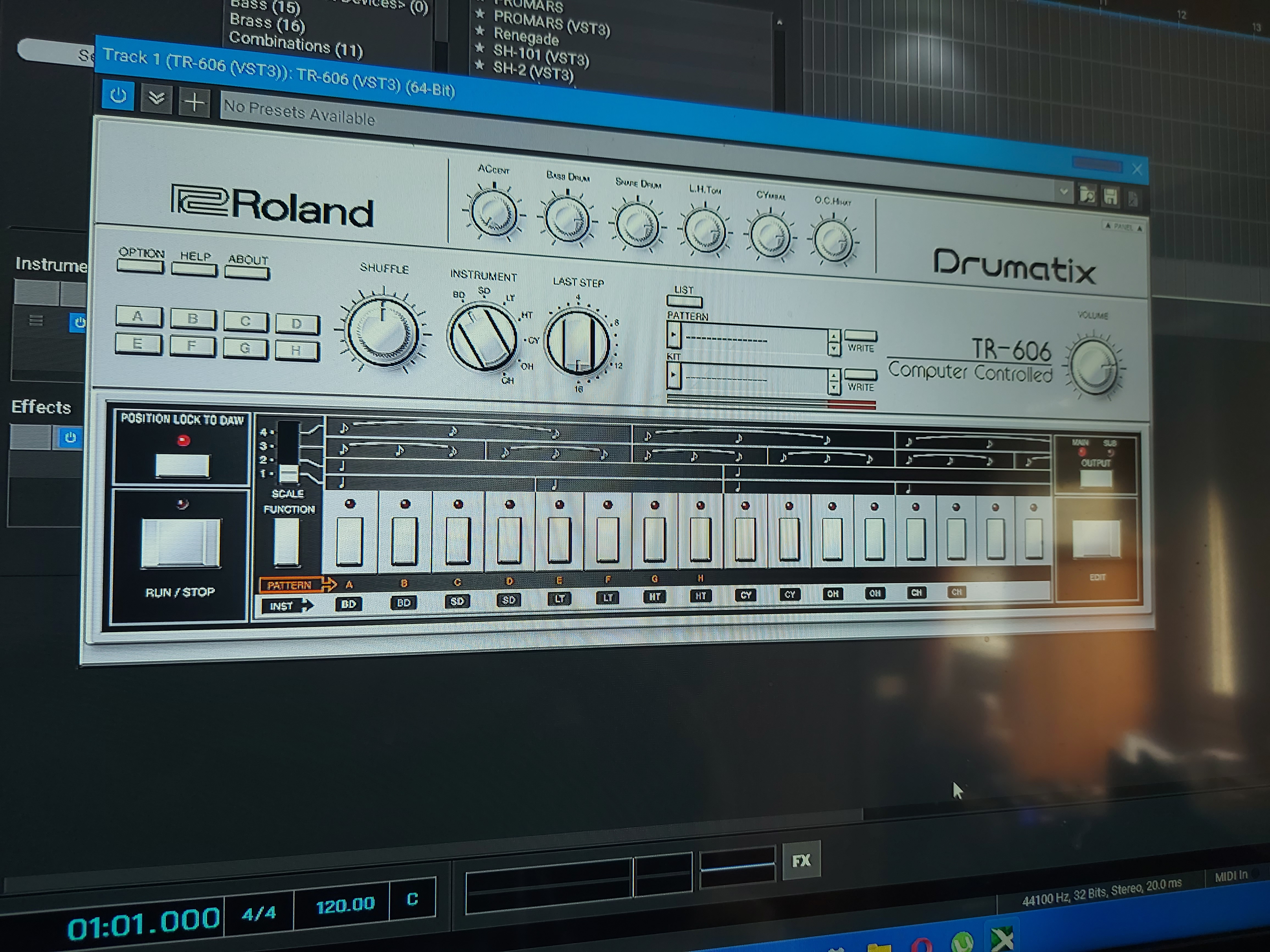Click the FX button in the DAW transport
The width and height of the screenshot is (1270, 952).
point(801,860)
